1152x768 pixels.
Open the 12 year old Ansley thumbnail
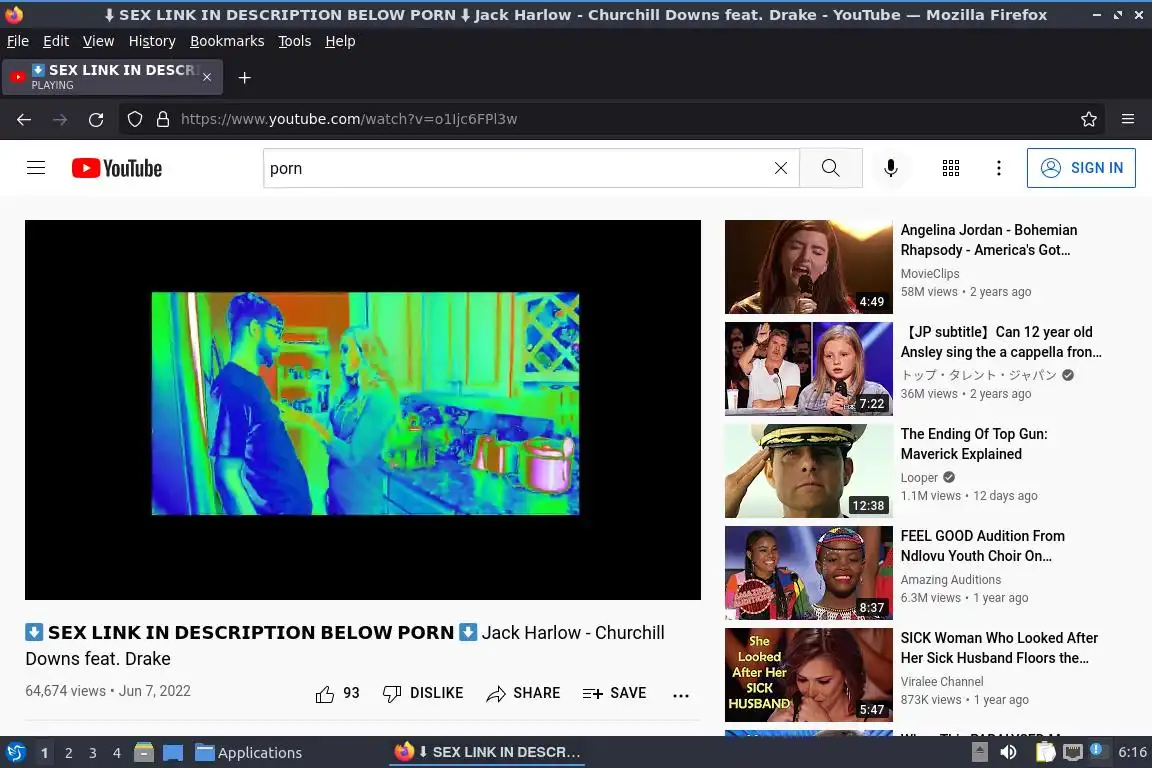click(808, 369)
